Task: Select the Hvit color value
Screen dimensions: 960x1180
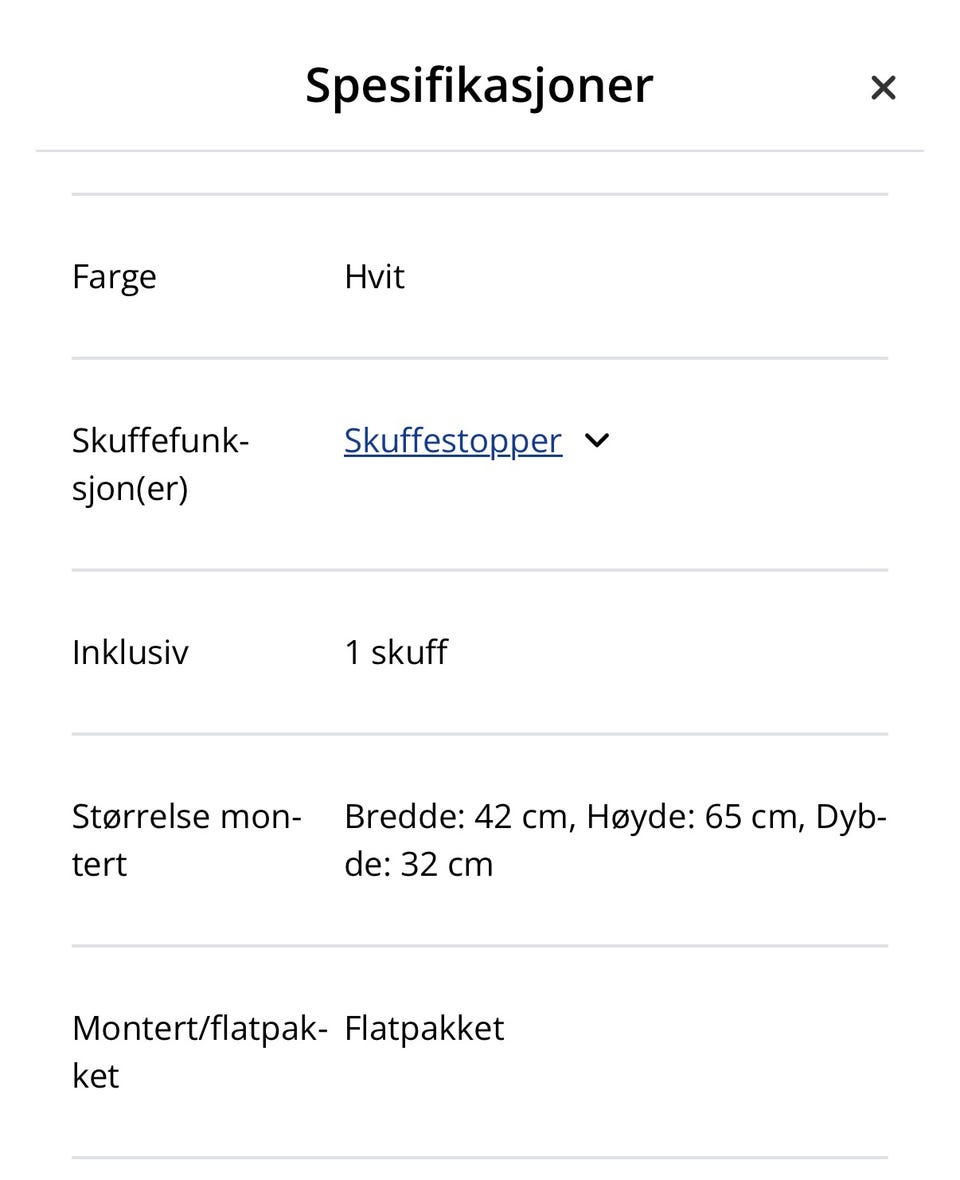Action: pyautogui.click(x=372, y=276)
